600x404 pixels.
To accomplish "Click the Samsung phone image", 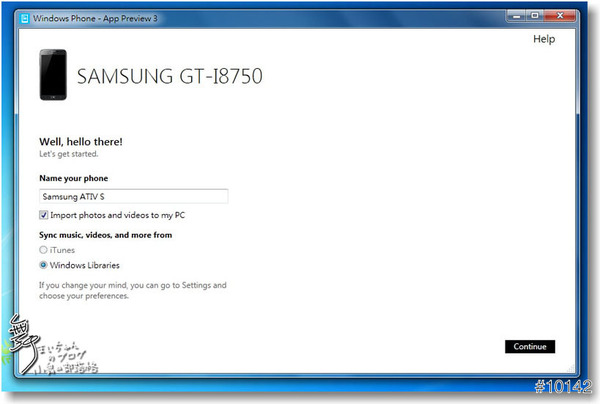I will click(x=53, y=75).
